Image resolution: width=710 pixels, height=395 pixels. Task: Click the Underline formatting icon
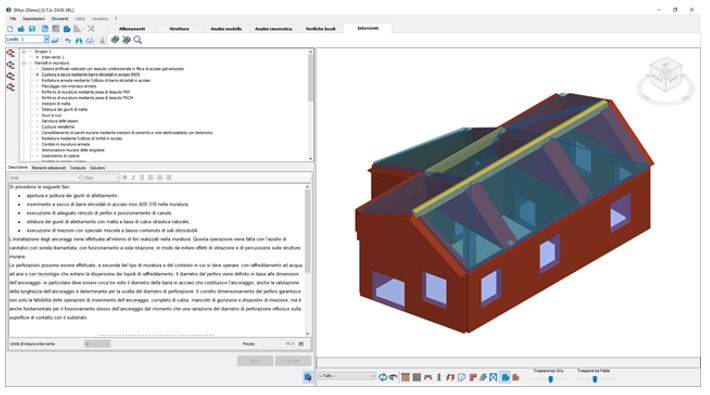pyautogui.click(x=142, y=178)
